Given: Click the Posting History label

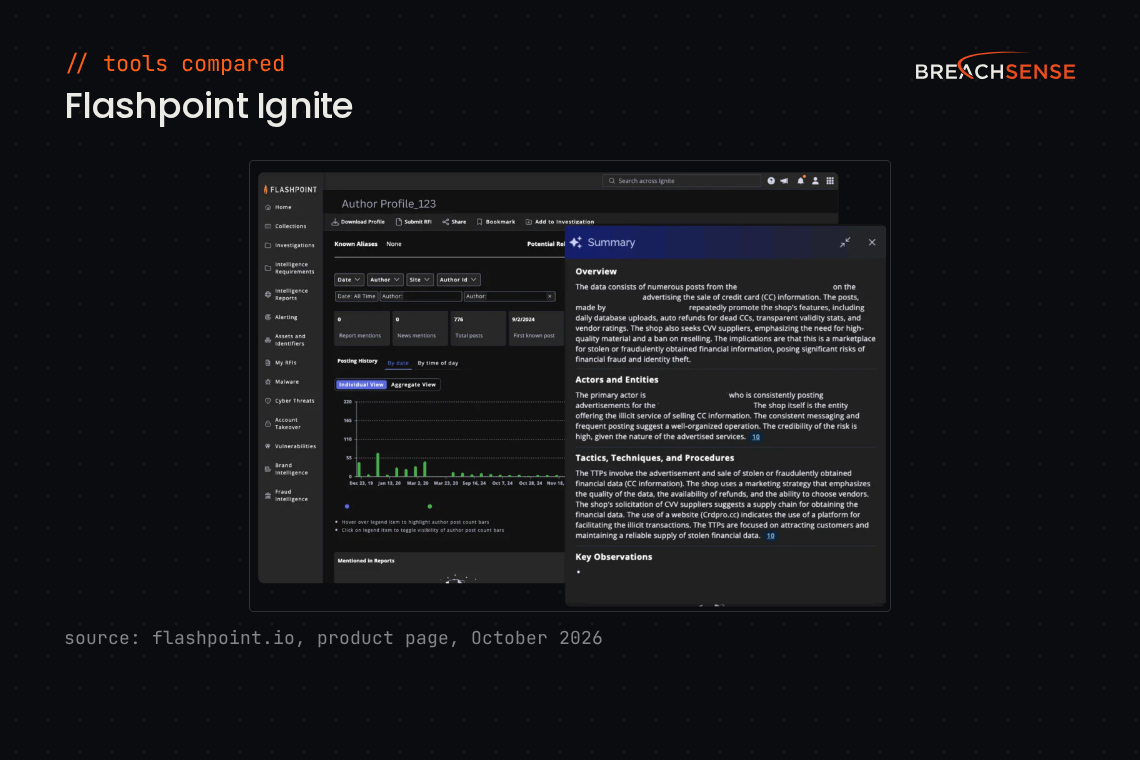Looking at the screenshot, I should (357, 361).
